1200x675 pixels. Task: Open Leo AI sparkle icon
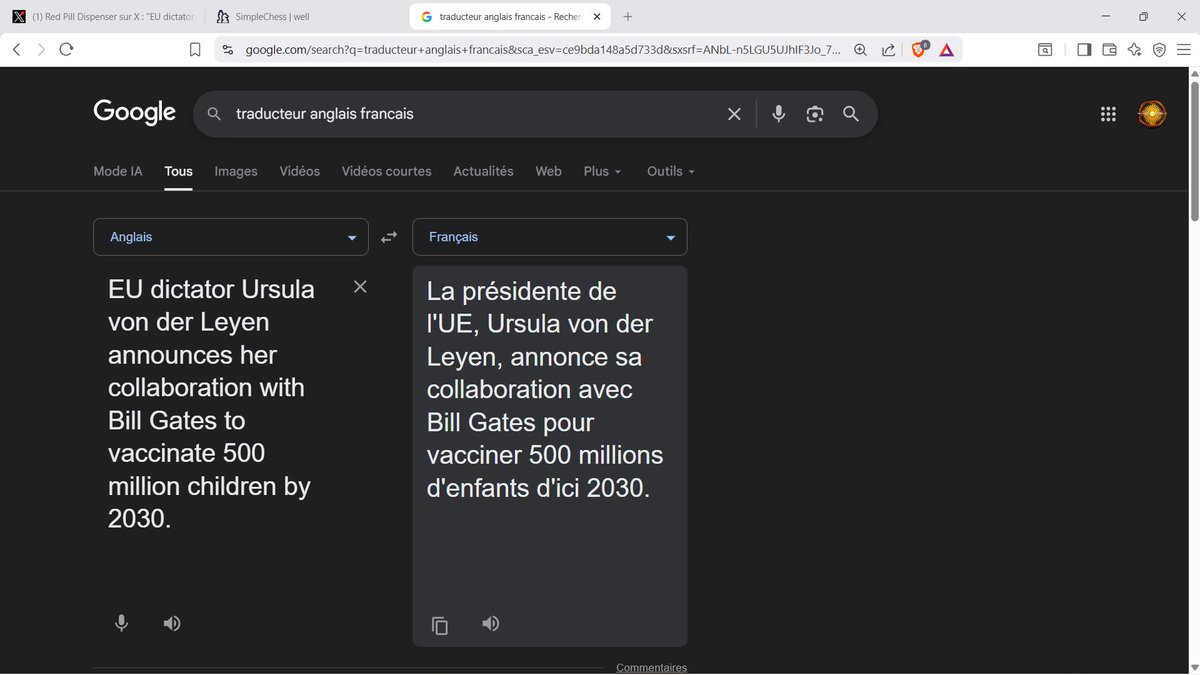1134,49
